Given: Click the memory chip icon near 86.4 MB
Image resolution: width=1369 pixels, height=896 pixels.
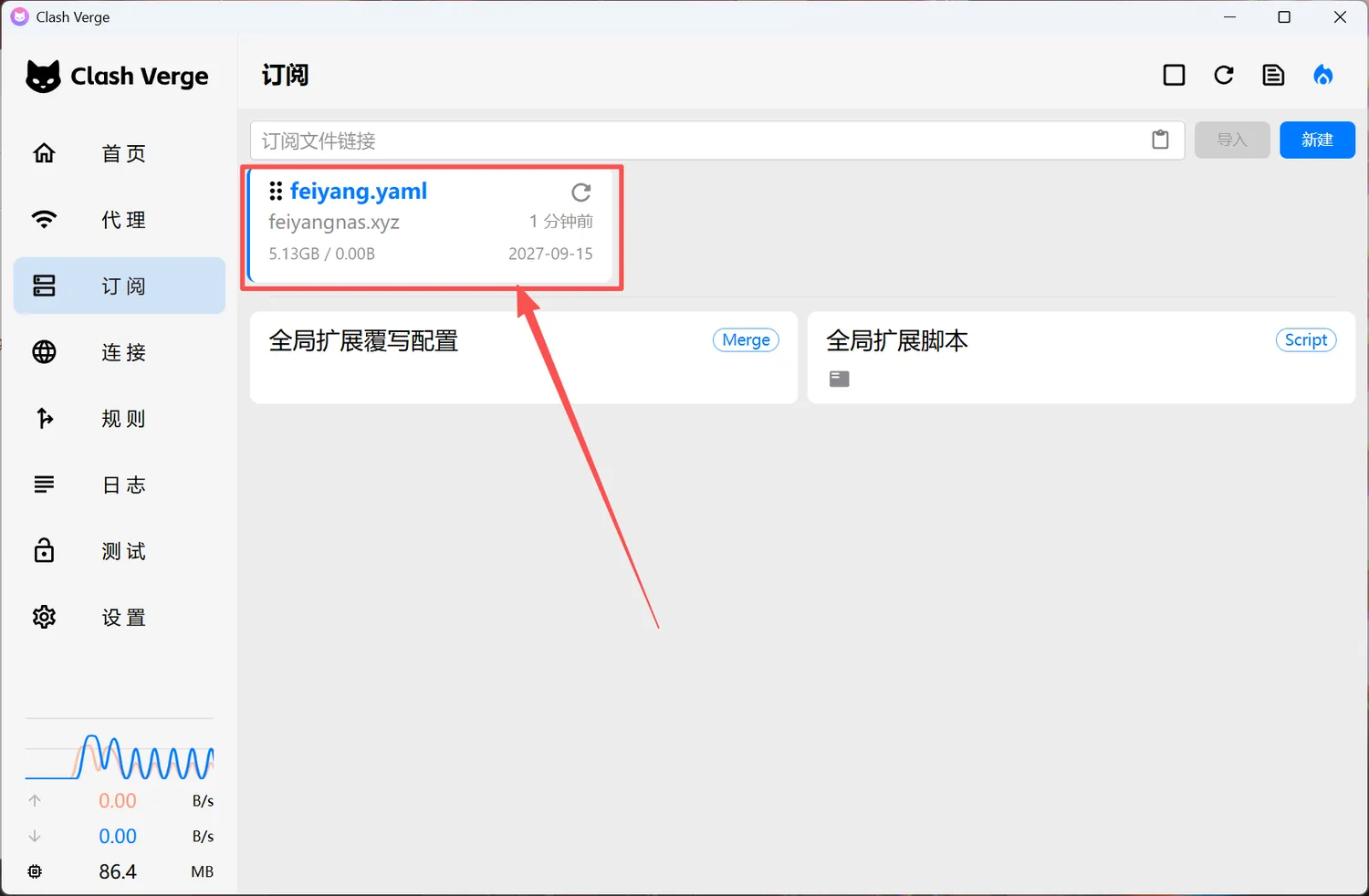Looking at the screenshot, I should point(35,871).
